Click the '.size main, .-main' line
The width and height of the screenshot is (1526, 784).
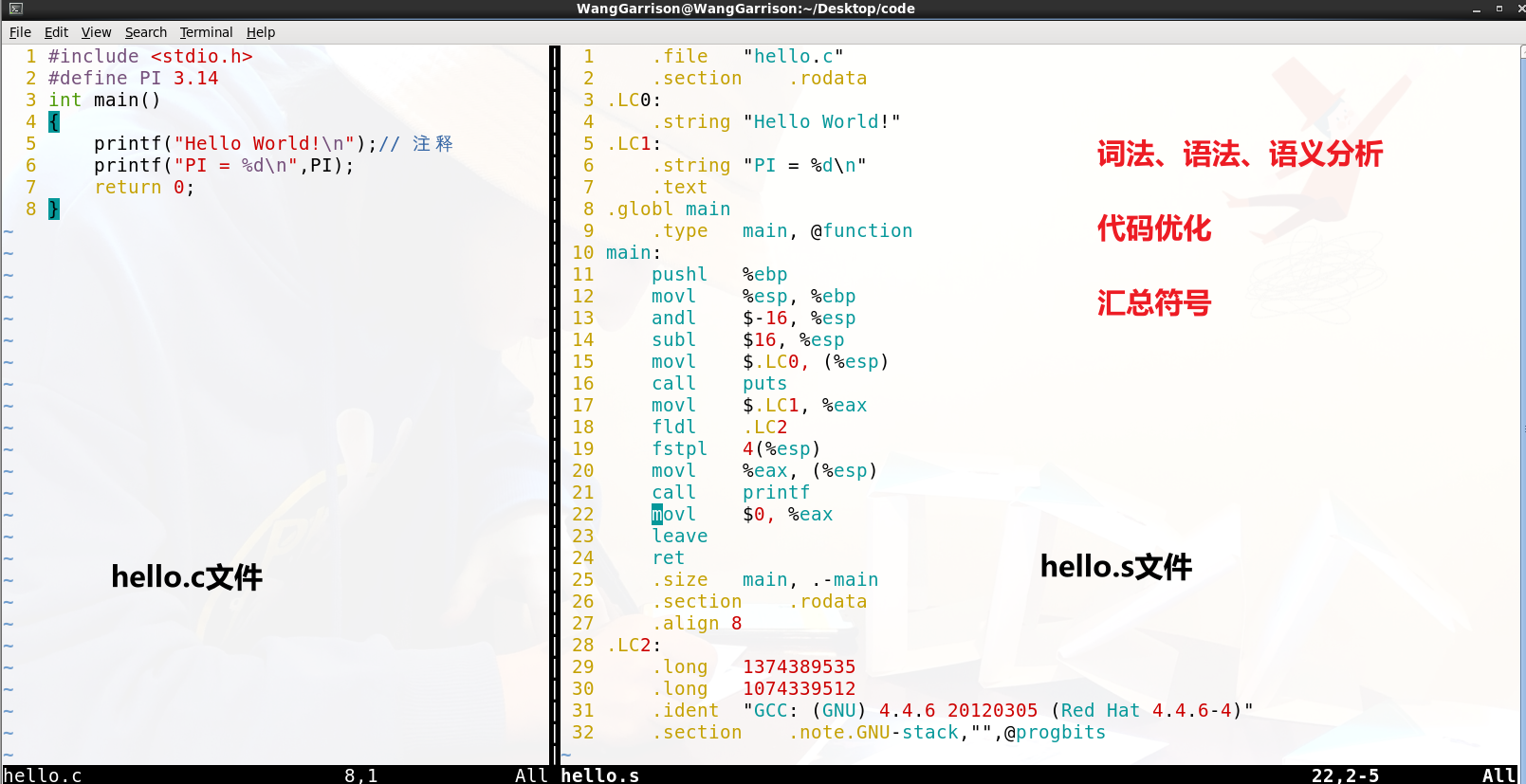[764, 579]
